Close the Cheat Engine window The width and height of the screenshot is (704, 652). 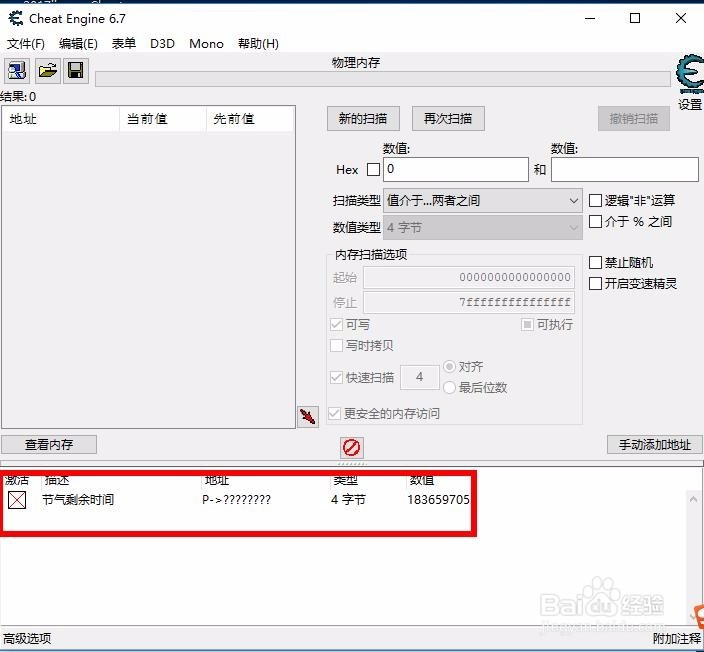(681, 18)
